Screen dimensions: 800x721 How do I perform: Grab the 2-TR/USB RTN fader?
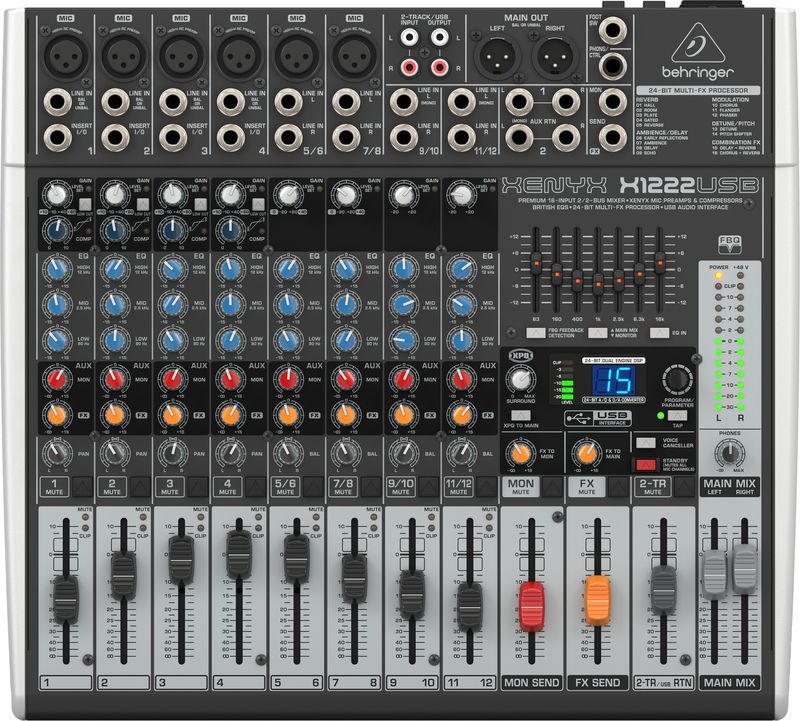click(x=663, y=588)
